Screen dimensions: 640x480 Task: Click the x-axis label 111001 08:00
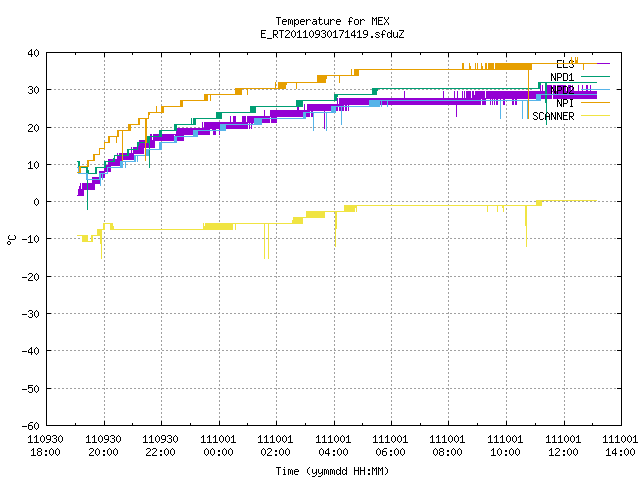pos(448,446)
